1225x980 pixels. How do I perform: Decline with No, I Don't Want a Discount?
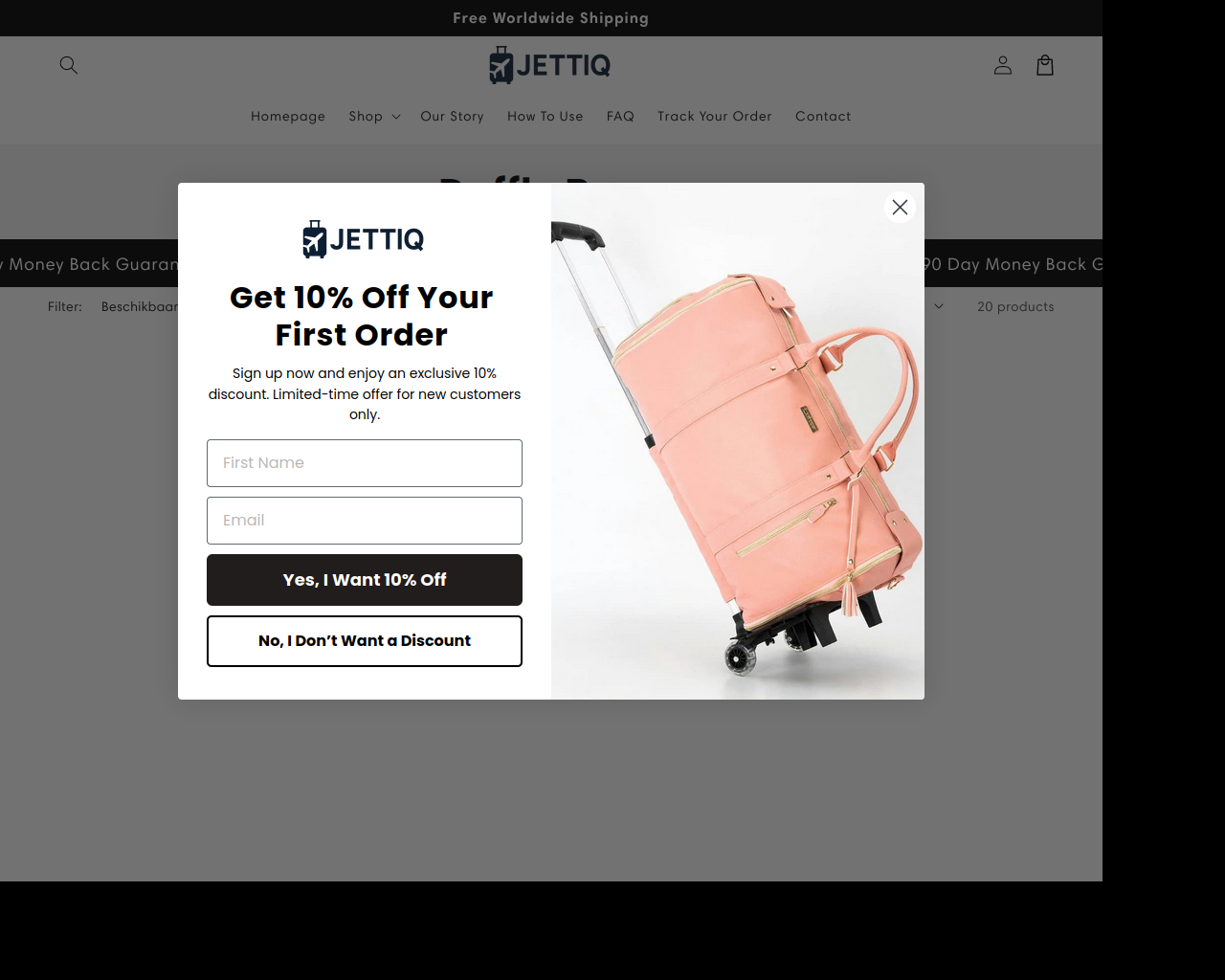[365, 641]
